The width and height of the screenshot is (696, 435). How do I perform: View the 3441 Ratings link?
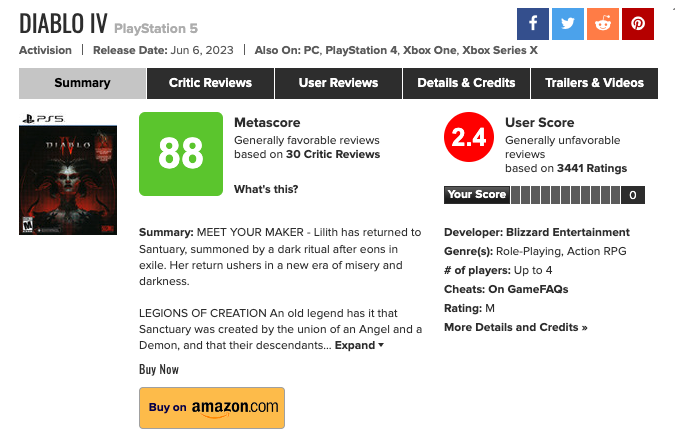(x=592, y=168)
